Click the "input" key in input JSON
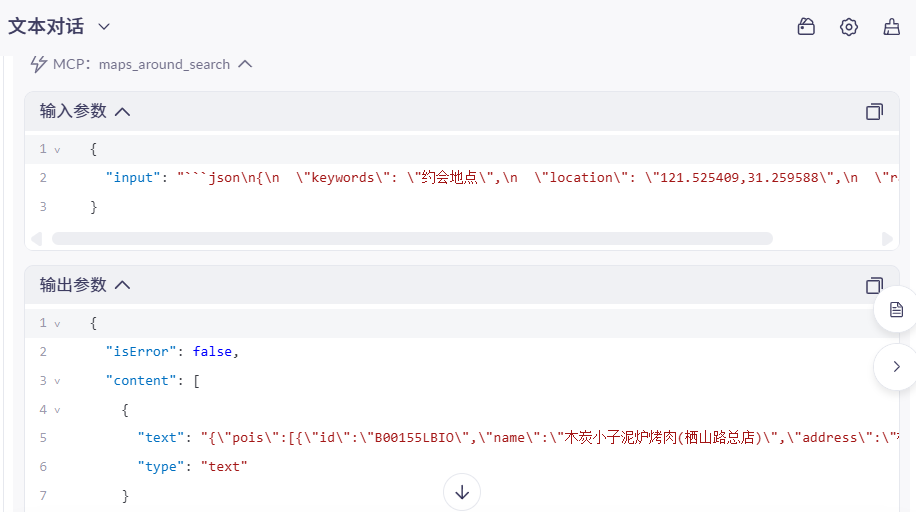Viewport: 916px width, 512px height. point(133,178)
